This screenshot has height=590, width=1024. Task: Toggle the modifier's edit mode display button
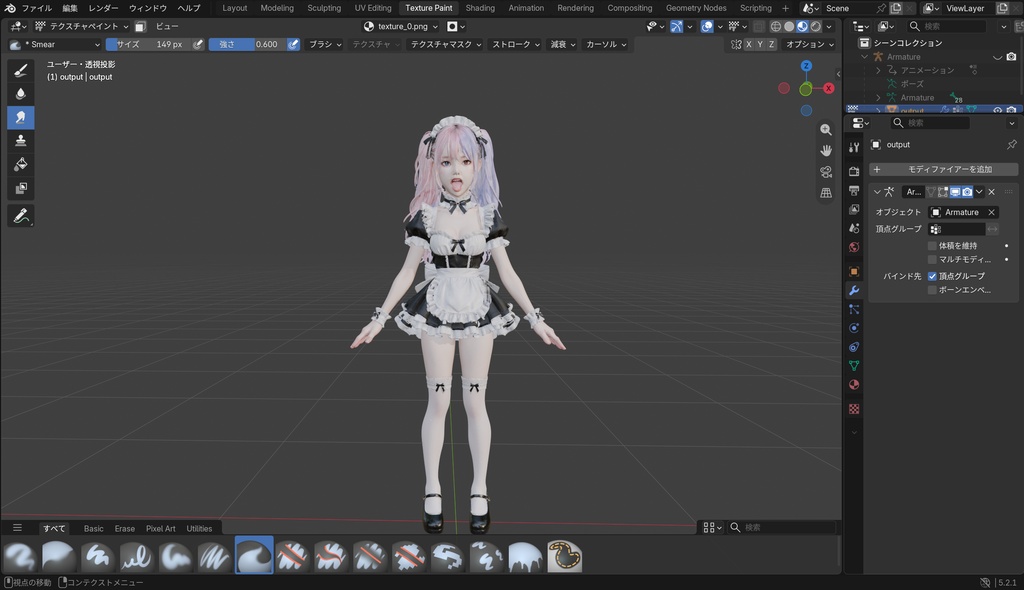pos(942,192)
